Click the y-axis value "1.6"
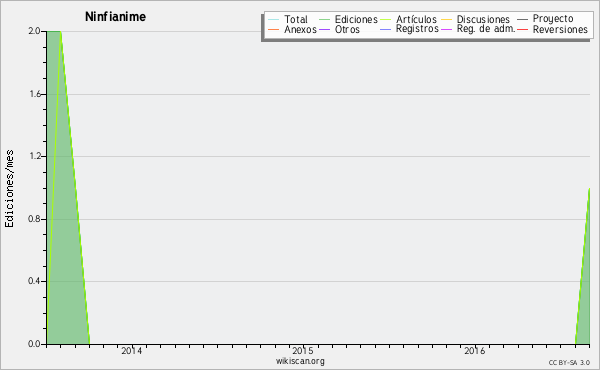This screenshot has height=370, width=600. [35, 94]
